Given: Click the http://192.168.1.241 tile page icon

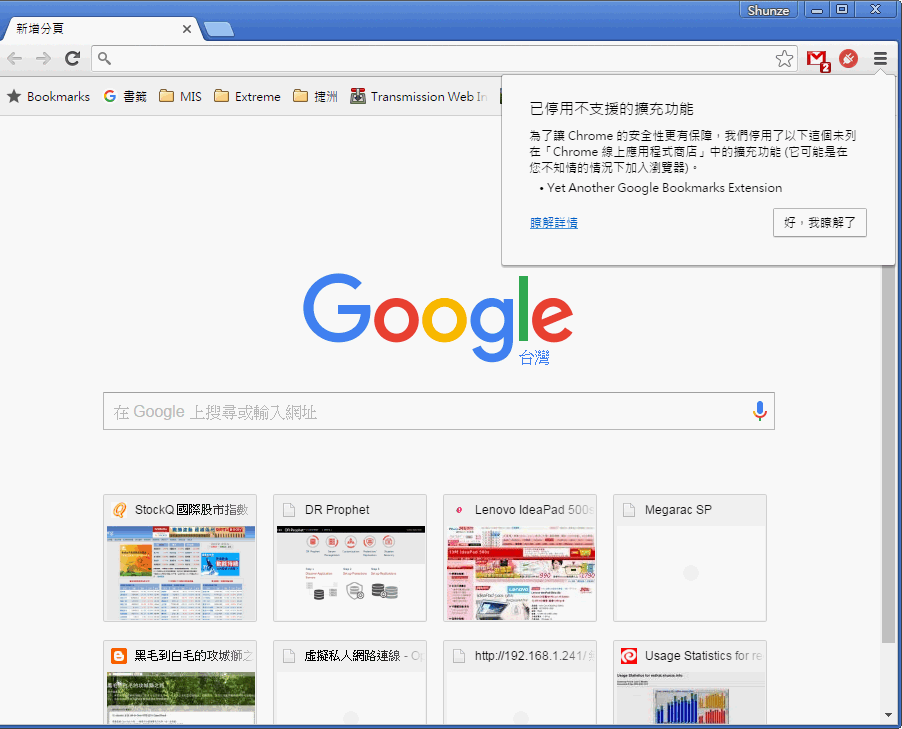Looking at the screenshot, I should (459, 655).
